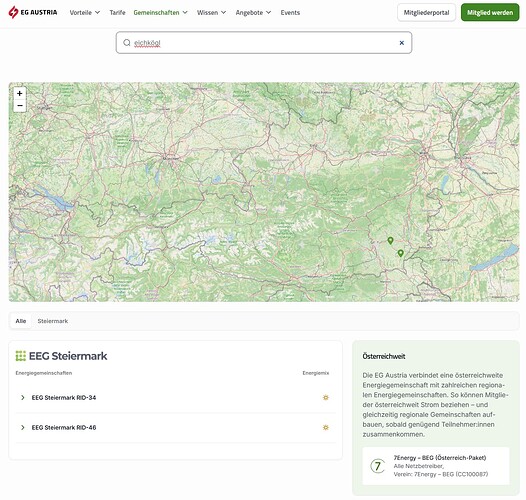The width and height of the screenshot is (526, 500).
Task: Zoom out the map with minus button
Action: click(20, 105)
